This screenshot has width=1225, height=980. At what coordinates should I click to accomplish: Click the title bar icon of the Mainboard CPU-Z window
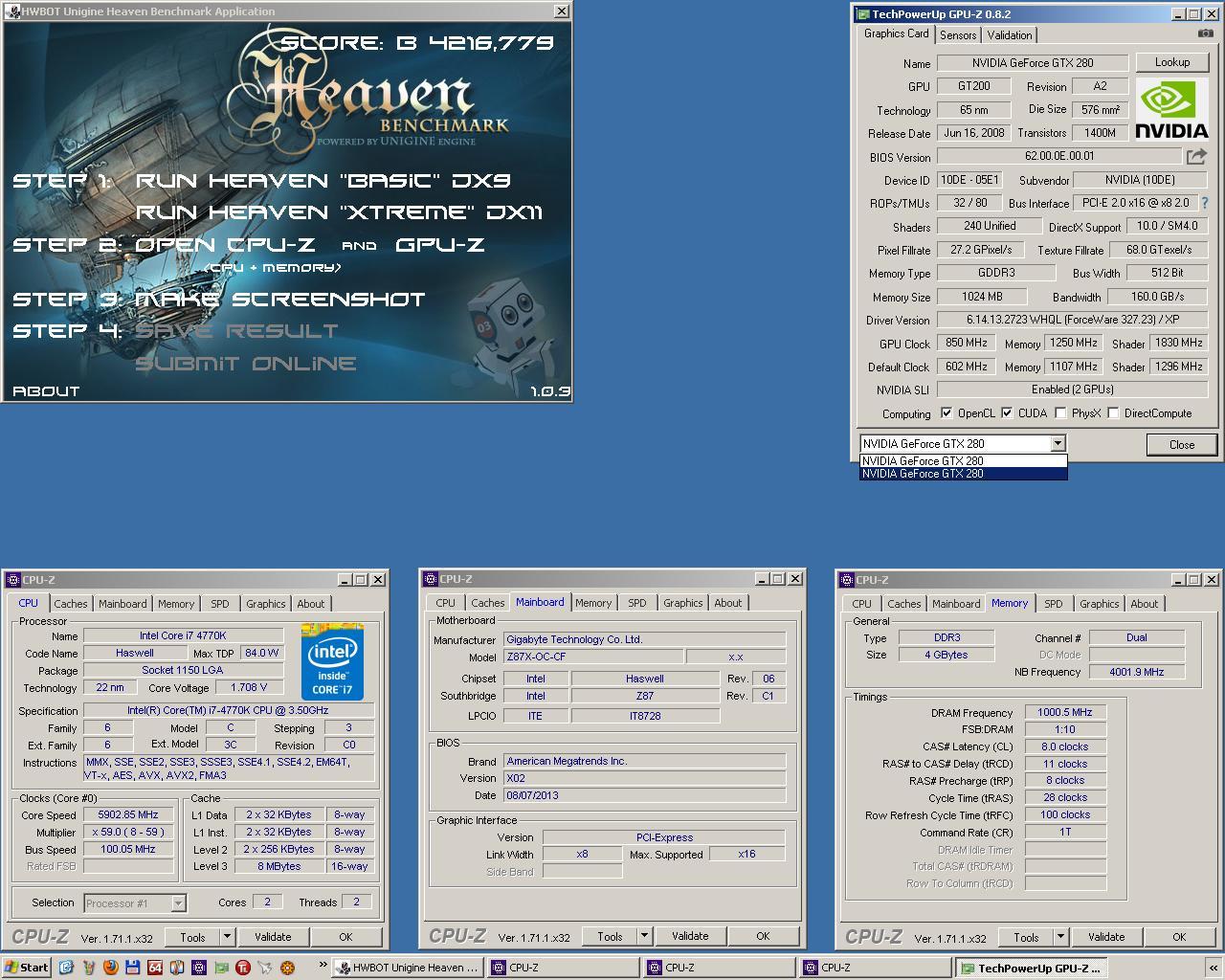[x=430, y=579]
